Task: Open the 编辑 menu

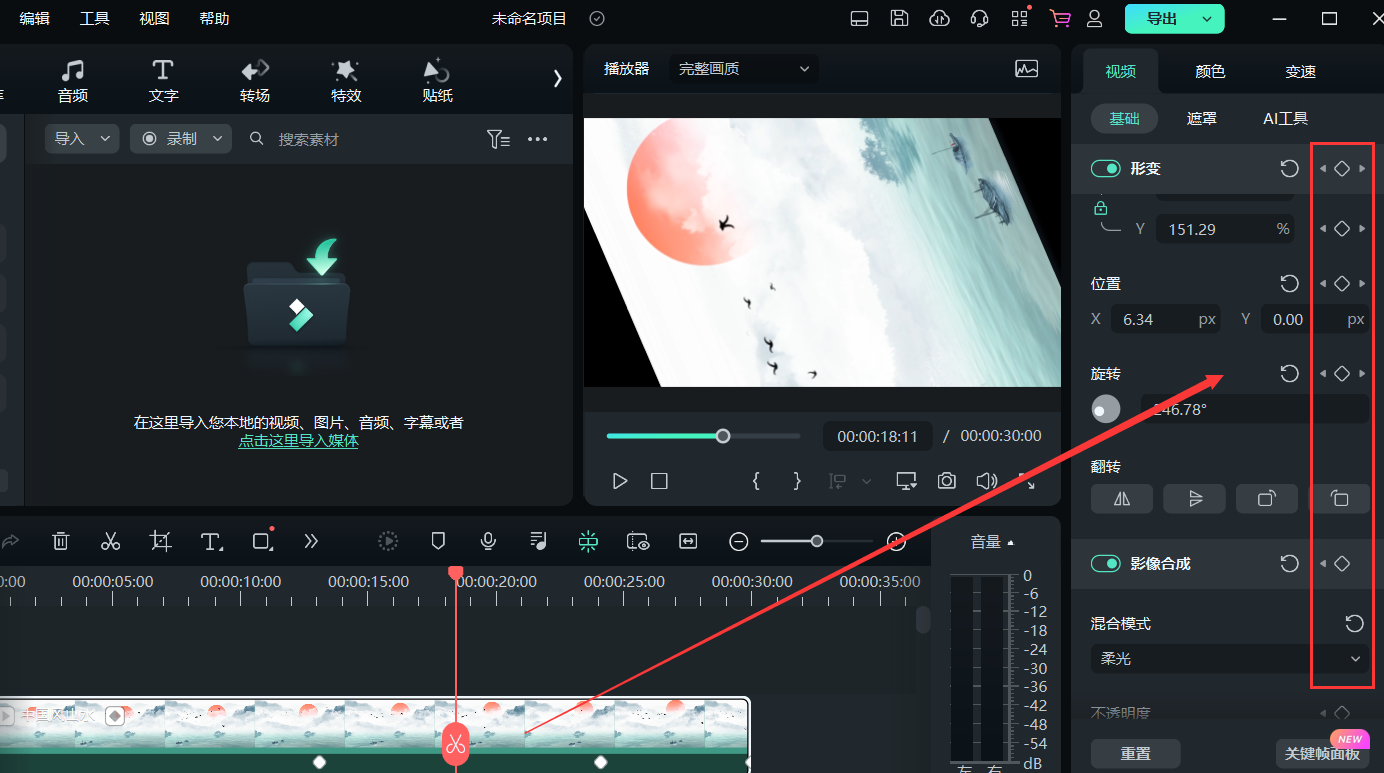Action: [x=34, y=18]
